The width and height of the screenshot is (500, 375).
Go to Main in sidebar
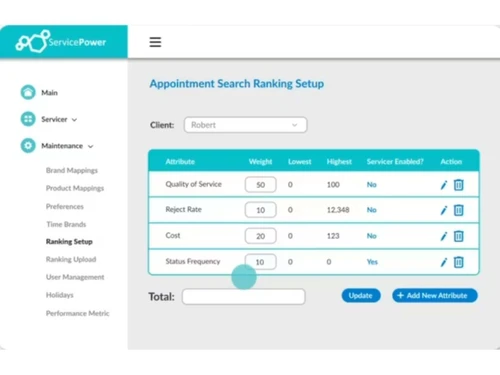point(49,93)
